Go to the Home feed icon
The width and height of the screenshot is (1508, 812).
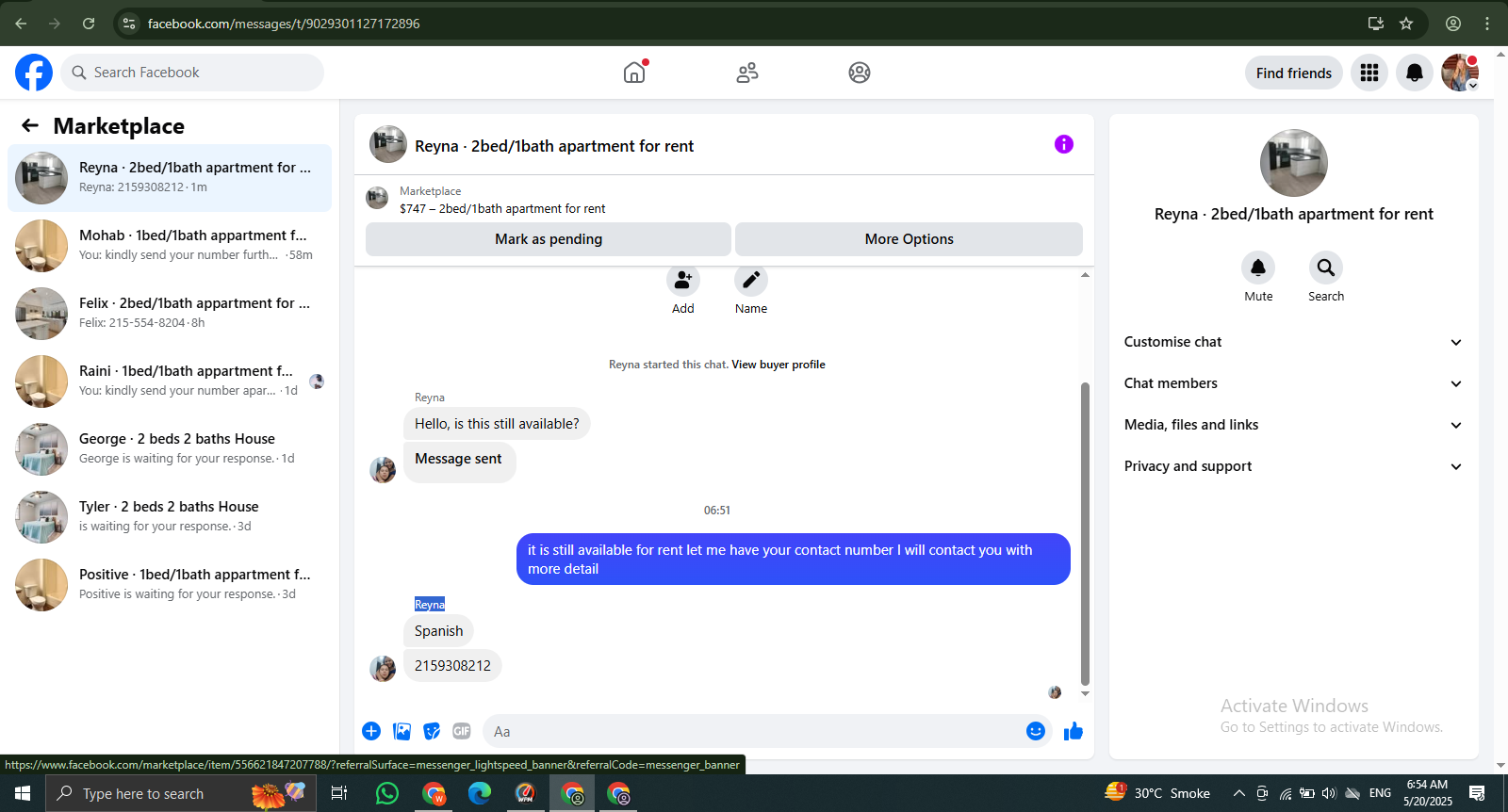coord(634,73)
